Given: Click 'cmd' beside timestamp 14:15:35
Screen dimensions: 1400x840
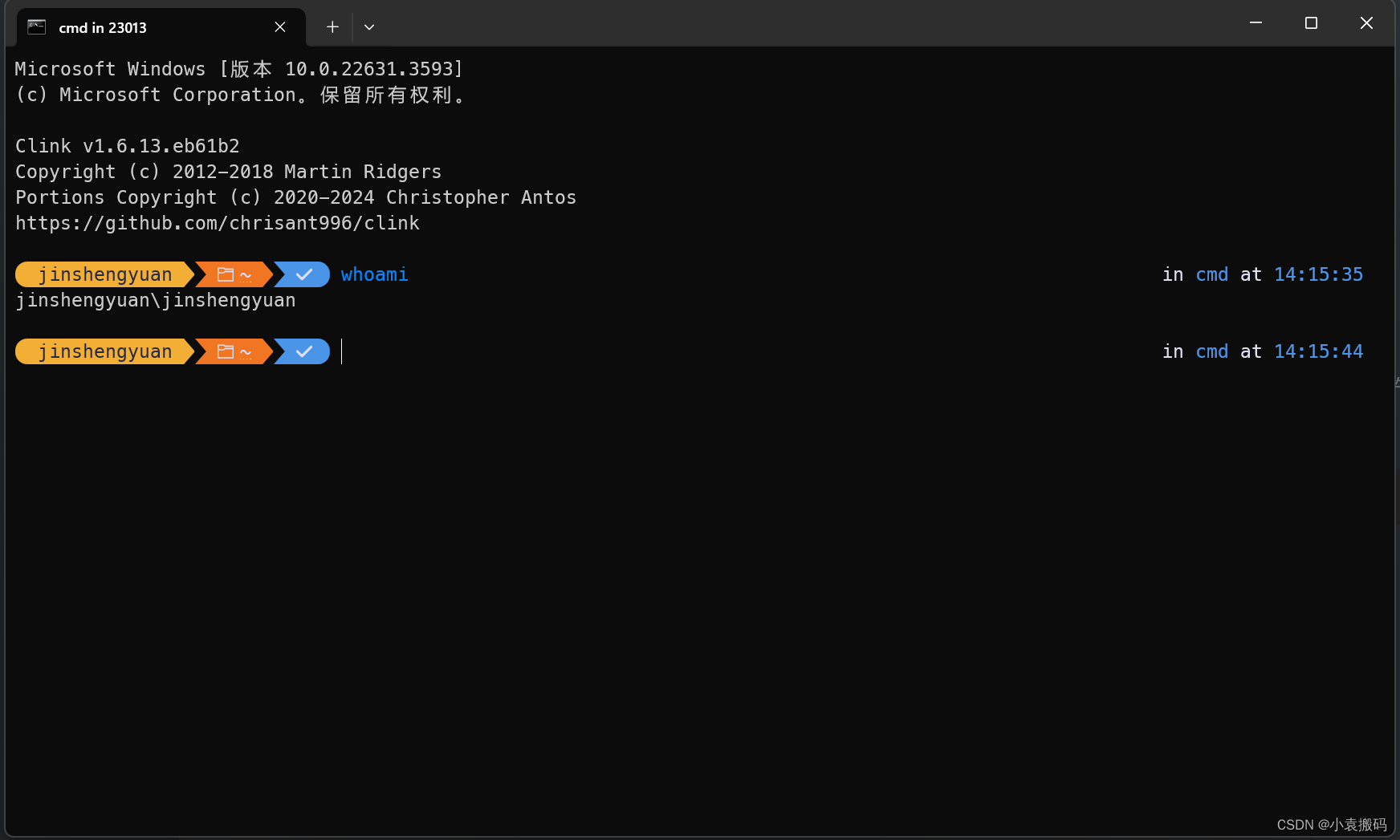Looking at the screenshot, I should pyautogui.click(x=1212, y=274).
